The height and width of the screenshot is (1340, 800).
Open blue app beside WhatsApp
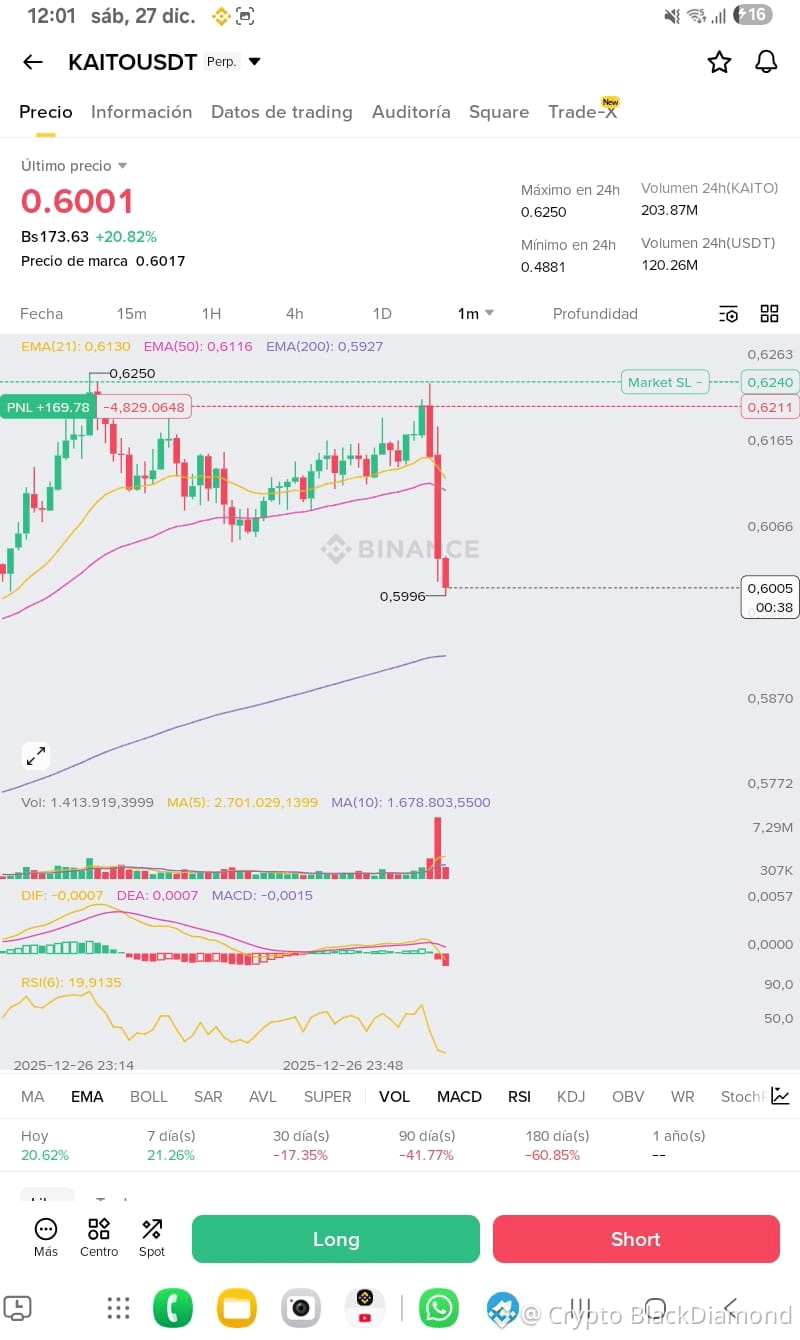(502, 1308)
